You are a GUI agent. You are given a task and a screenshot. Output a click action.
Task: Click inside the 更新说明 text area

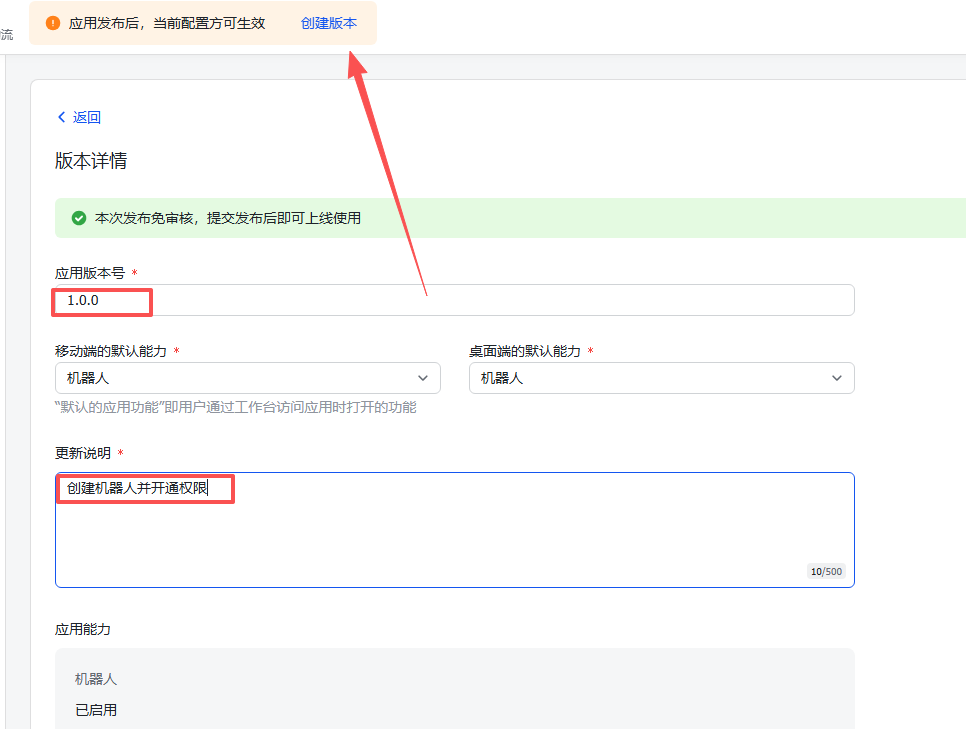click(x=455, y=530)
